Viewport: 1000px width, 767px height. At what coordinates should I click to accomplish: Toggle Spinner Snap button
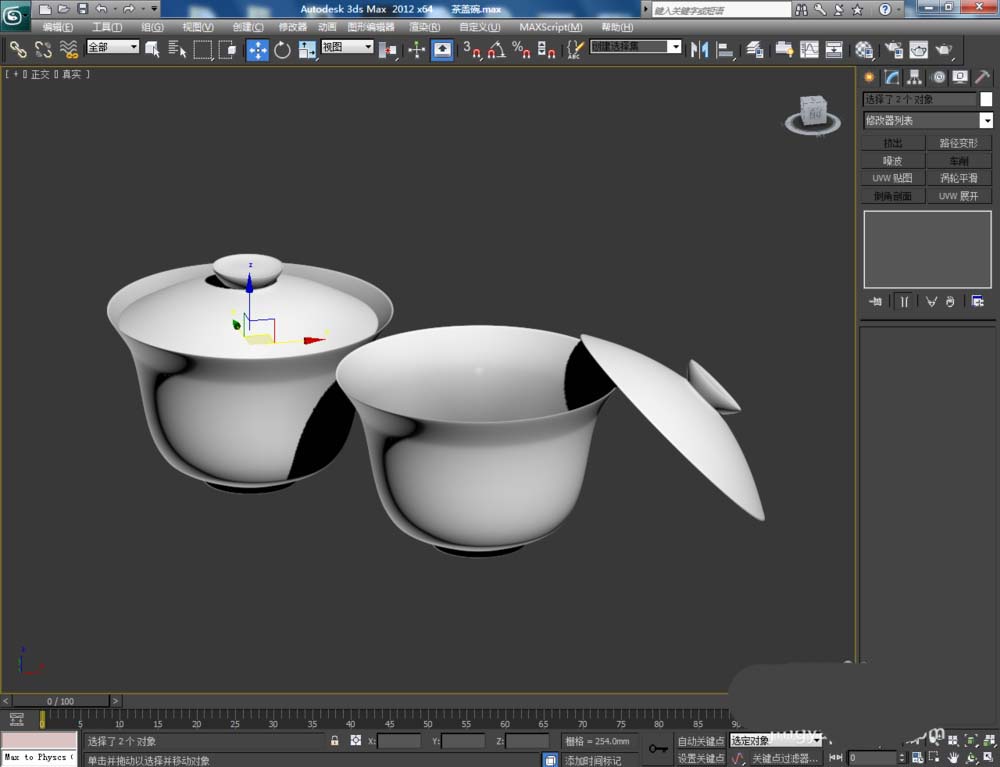point(546,50)
